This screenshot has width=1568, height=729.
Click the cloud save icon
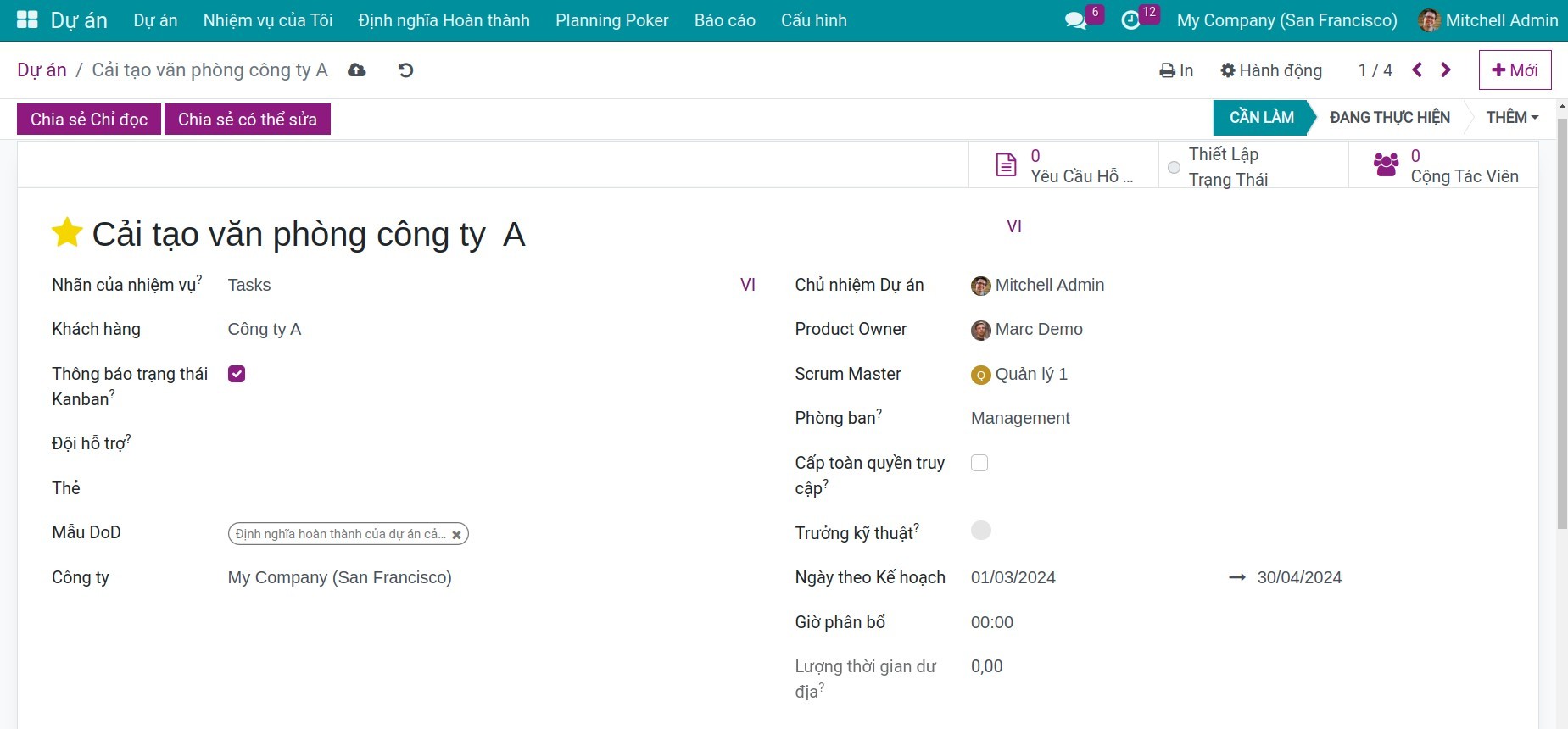pos(357,70)
